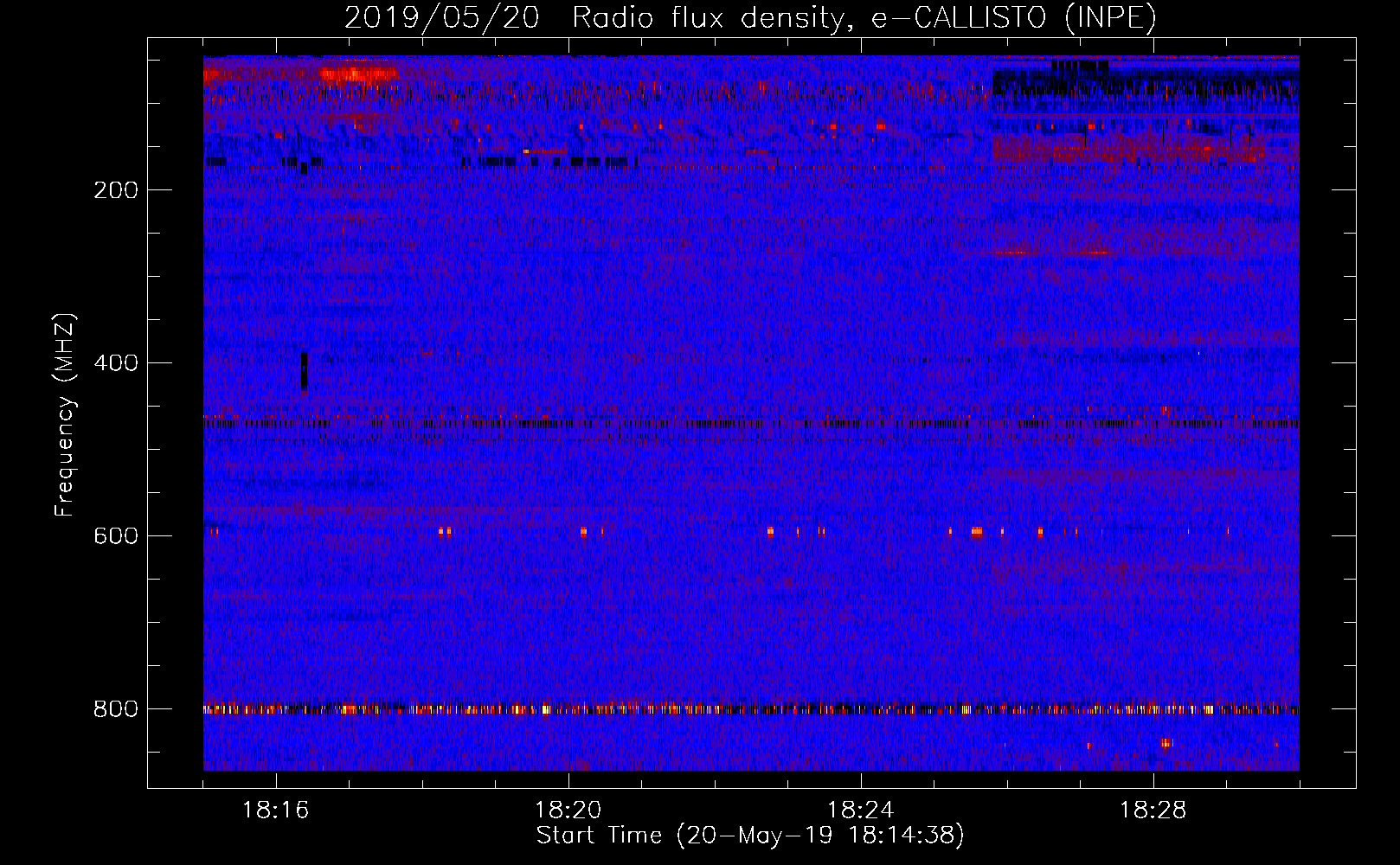This screenshot has height=865, width=1400.
Task: Click the "Frequency (MHZ)" axis label
Action: (65, 414)
